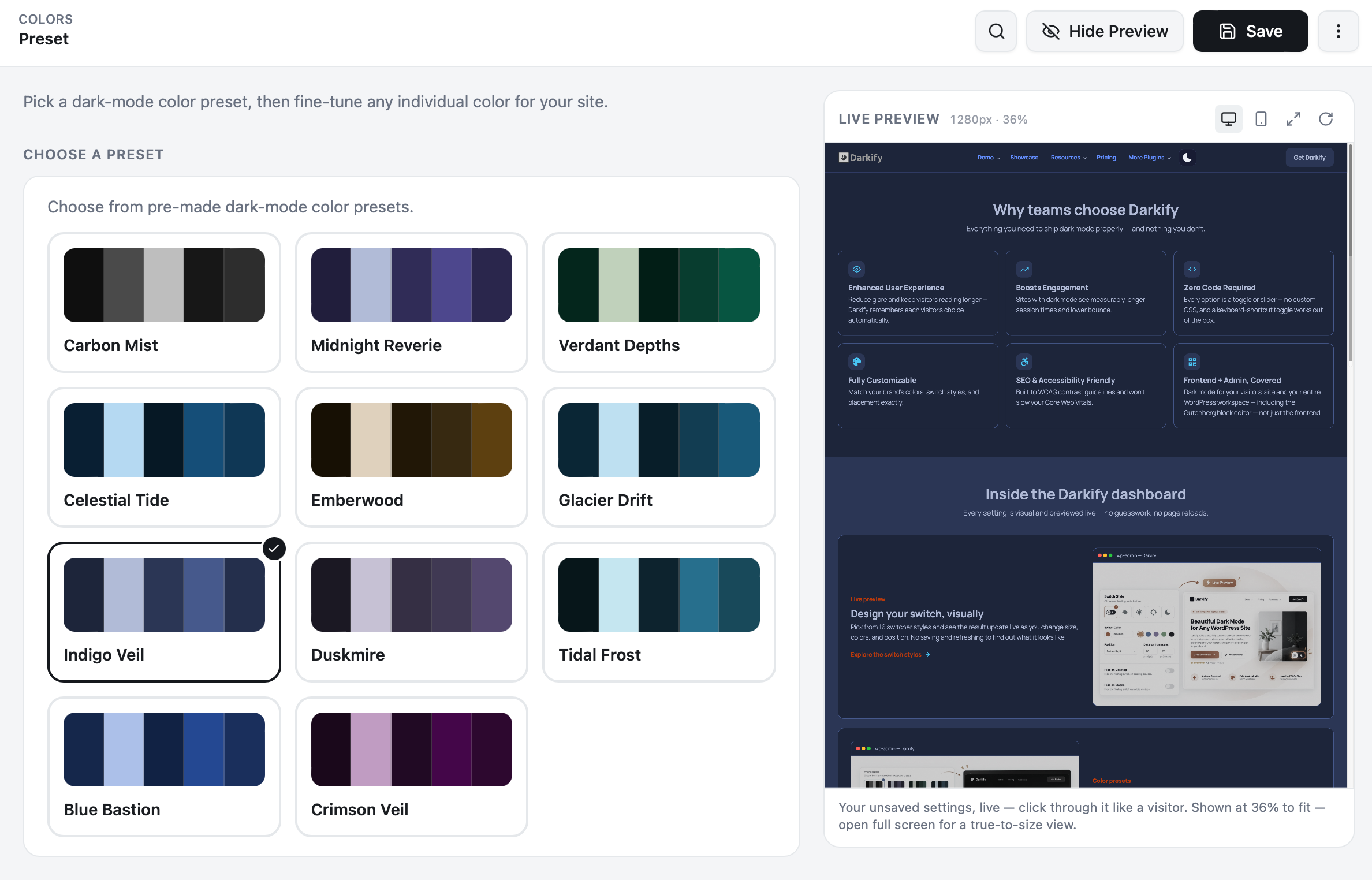Open the three-dot more options menu
This screenshot has width=1372, height=880.
(x=1338, y=31)
